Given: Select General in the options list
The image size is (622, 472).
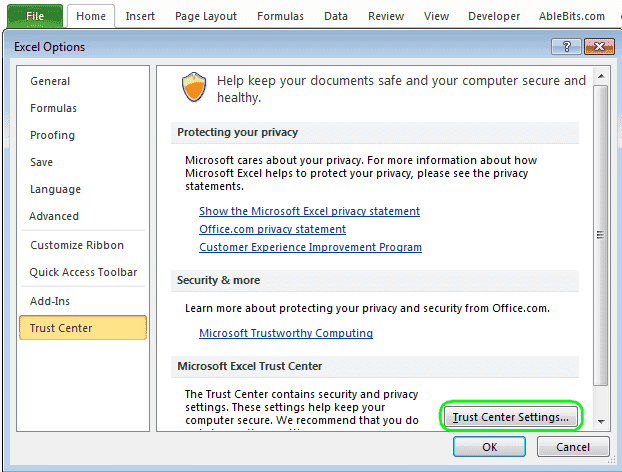Looking at the screenshot, I should pyautogui.click(x=50, y=81).
